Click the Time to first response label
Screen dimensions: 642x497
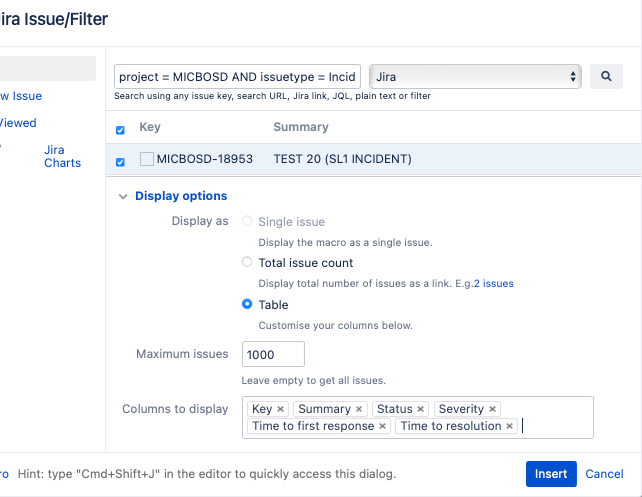coord(313,426)
